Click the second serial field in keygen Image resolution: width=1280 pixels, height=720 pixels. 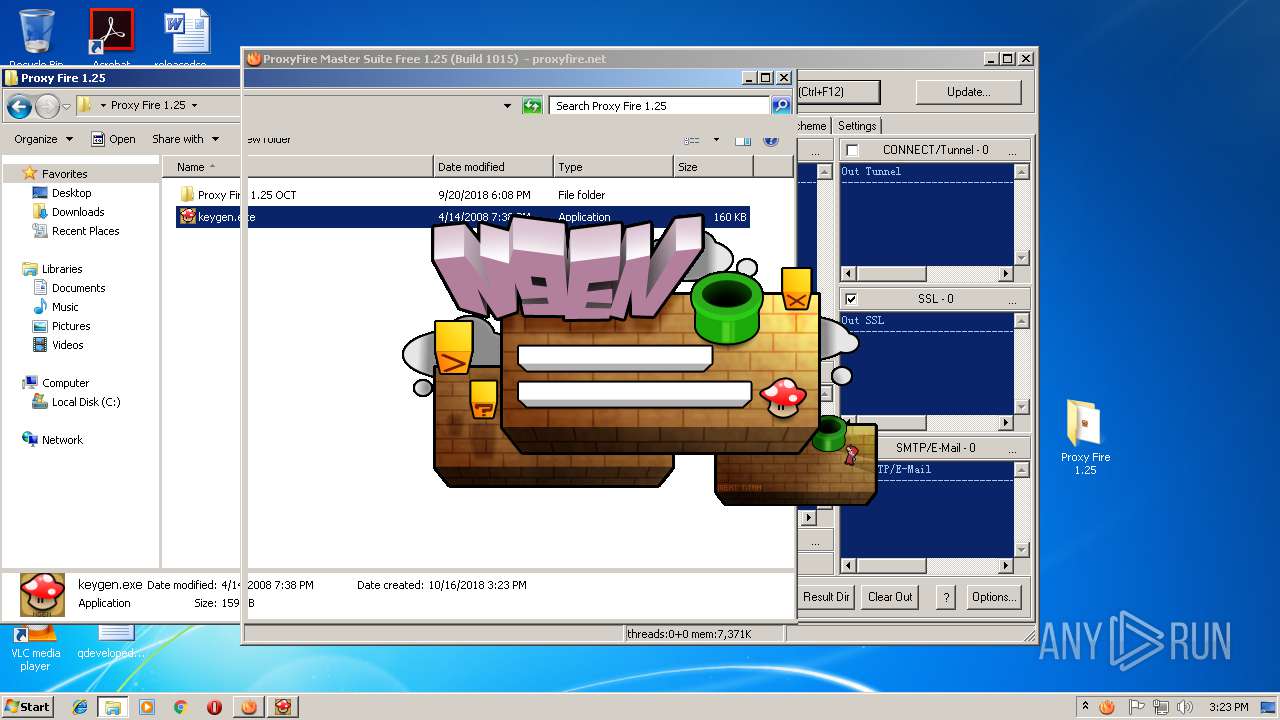635,393
